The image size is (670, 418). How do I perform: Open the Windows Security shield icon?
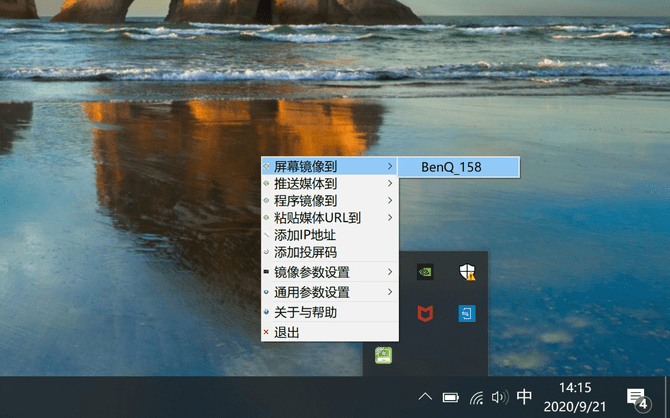click(x=466, y=271)
